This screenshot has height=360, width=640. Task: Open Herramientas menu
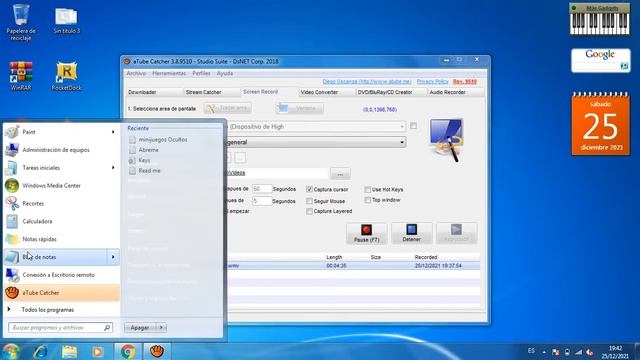169,73
